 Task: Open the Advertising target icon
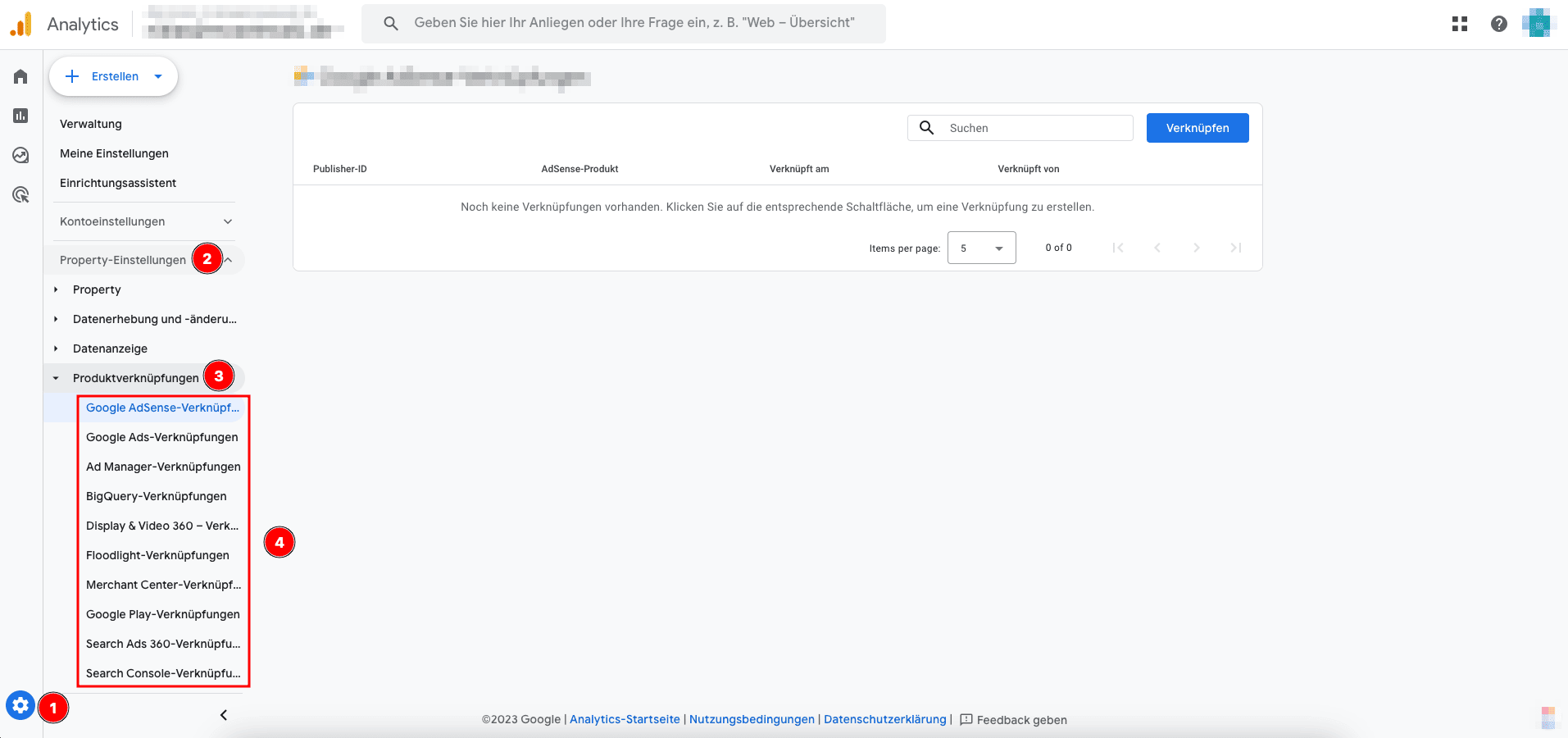[x=20, y=194]
